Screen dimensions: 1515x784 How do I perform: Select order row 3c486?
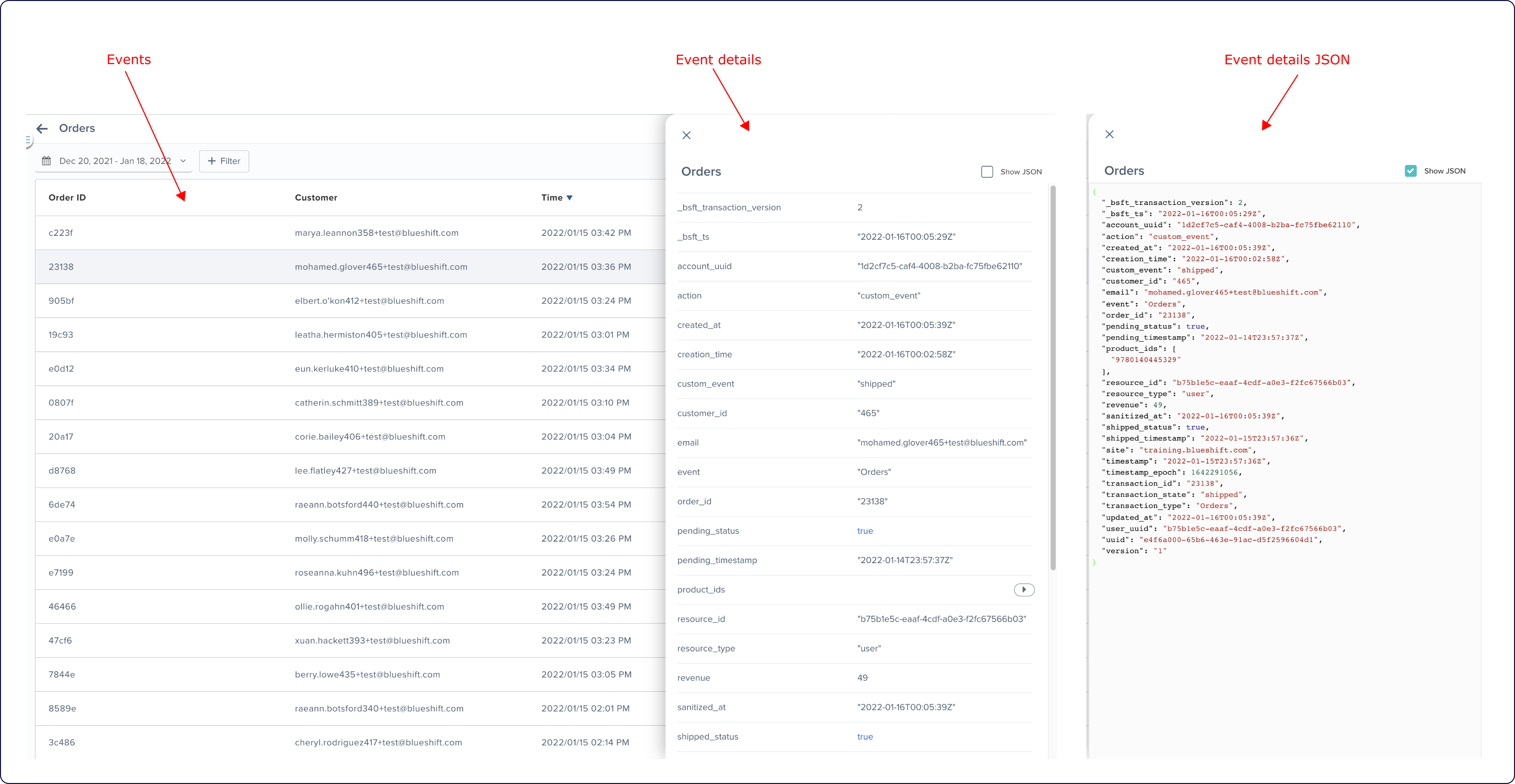click(x=350, y=742)
